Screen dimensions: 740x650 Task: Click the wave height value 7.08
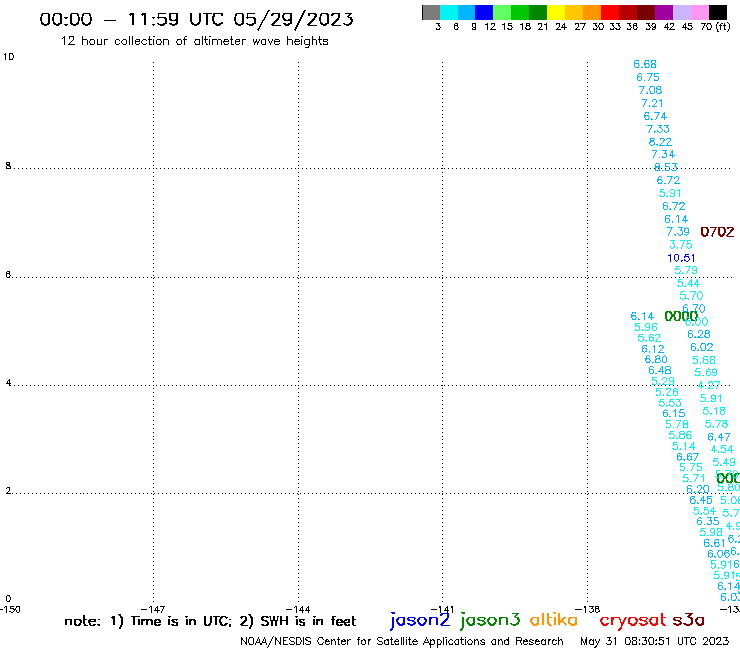(x=650, y=90)
